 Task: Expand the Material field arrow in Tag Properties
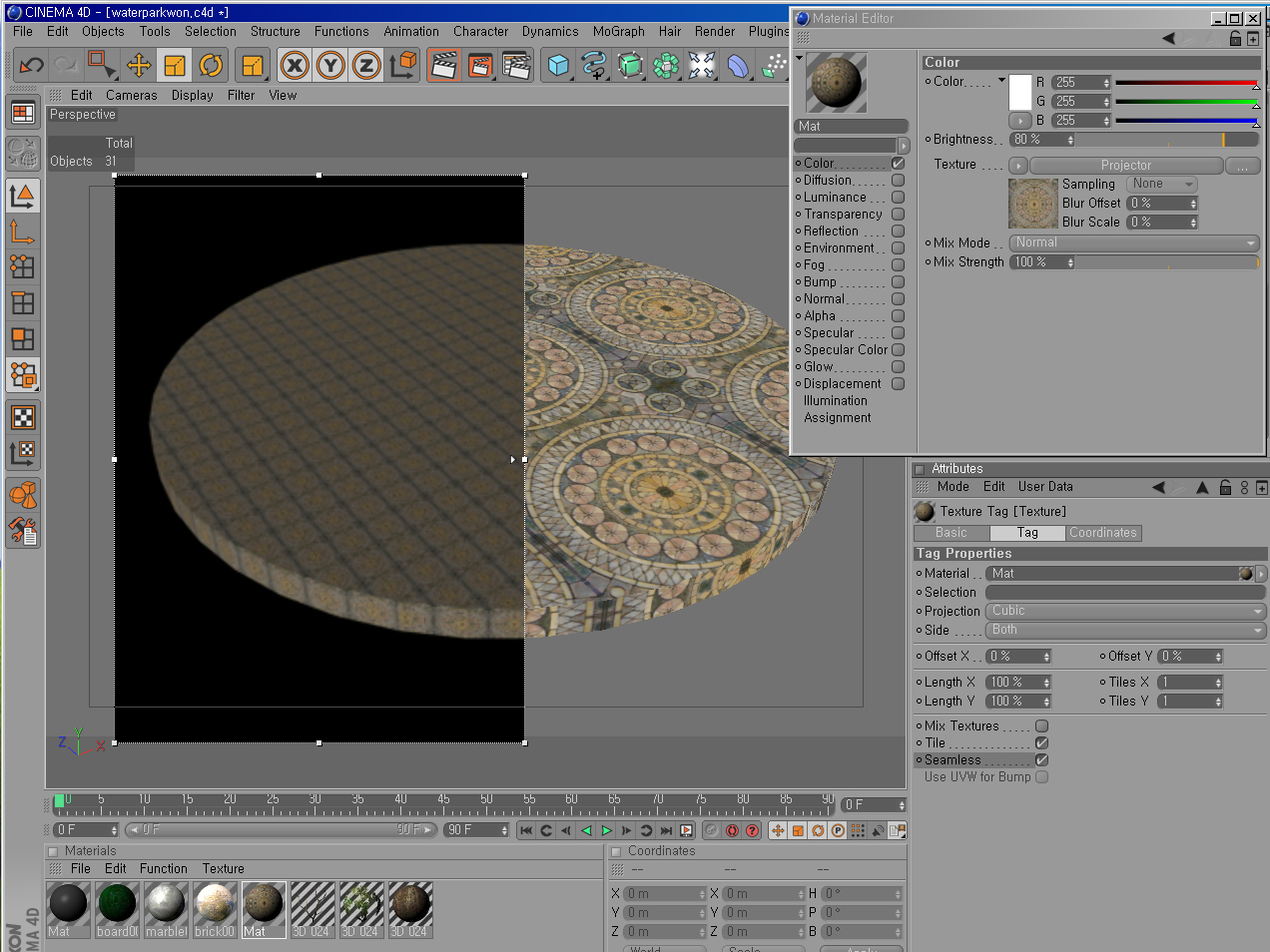point(1261,574)
